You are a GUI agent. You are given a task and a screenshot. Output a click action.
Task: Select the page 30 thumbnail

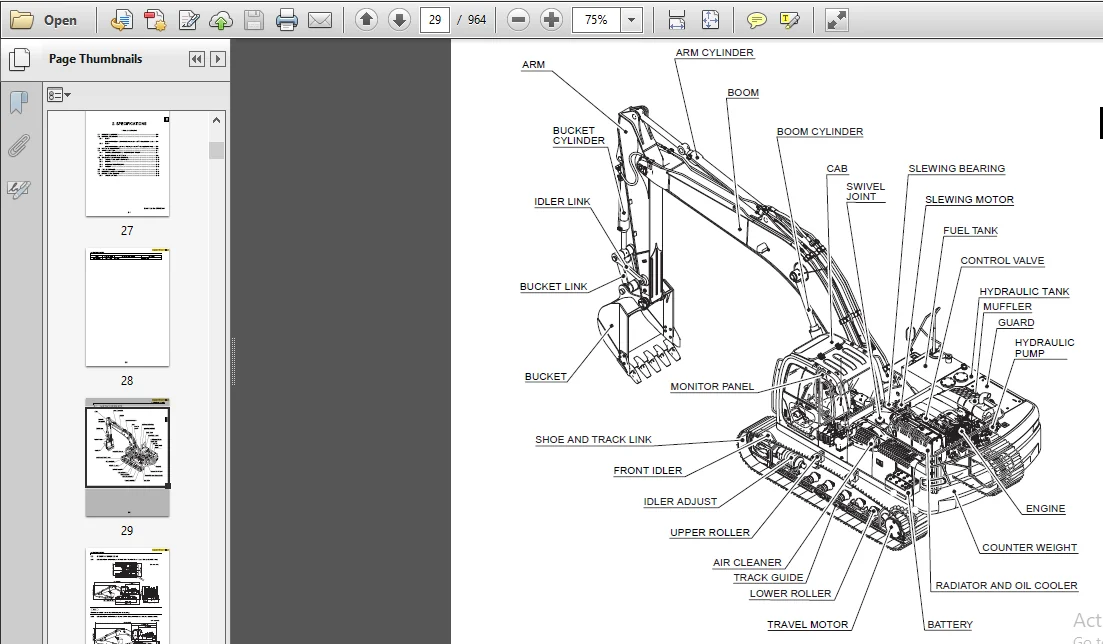click(x=127, y=595)
